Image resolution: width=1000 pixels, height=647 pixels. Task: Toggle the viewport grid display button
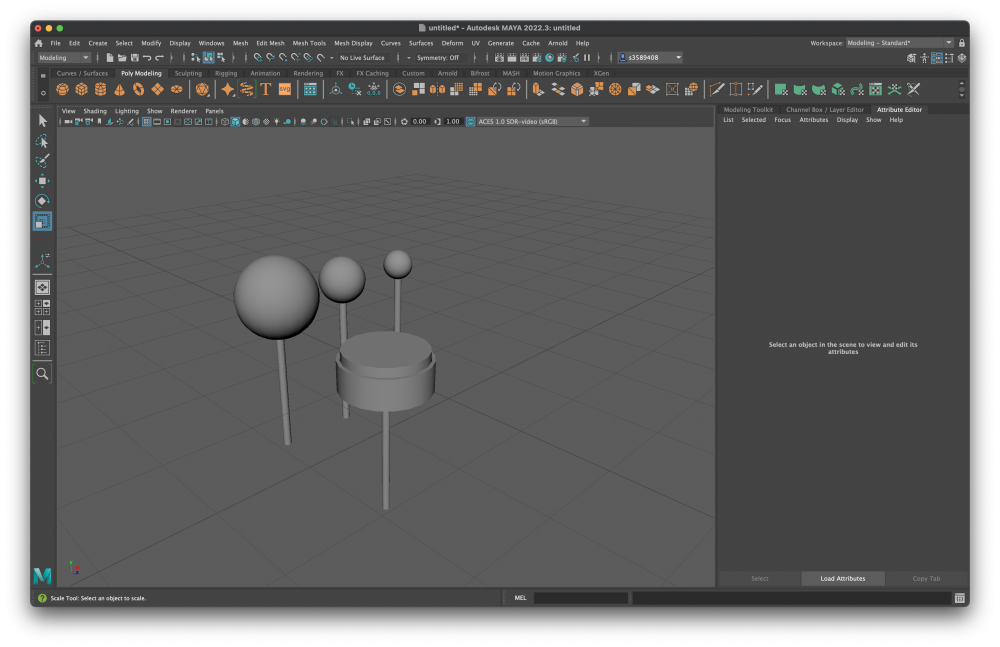(x=146, y=122)
